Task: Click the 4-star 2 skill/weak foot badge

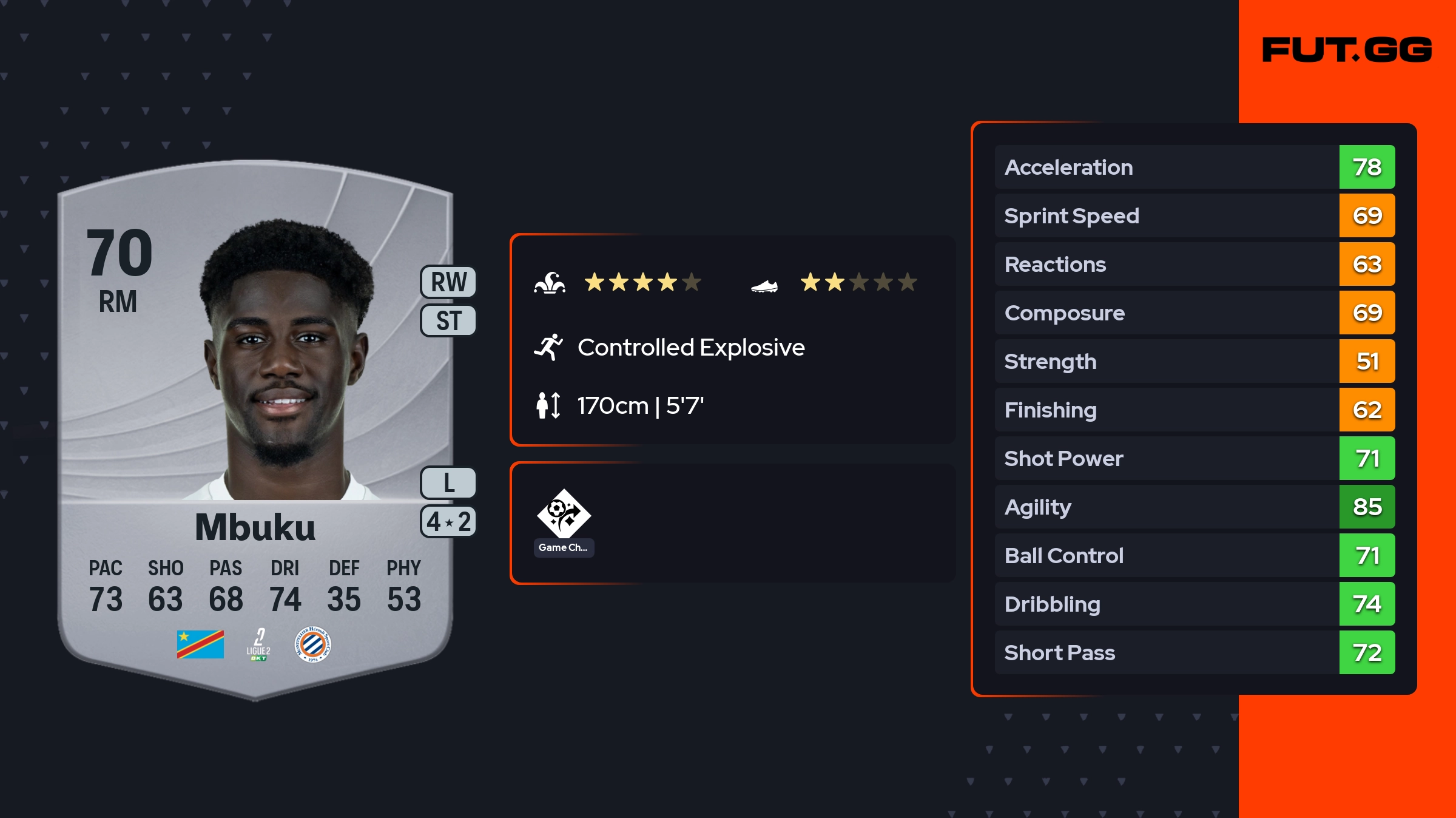Action: coord(448,522)
